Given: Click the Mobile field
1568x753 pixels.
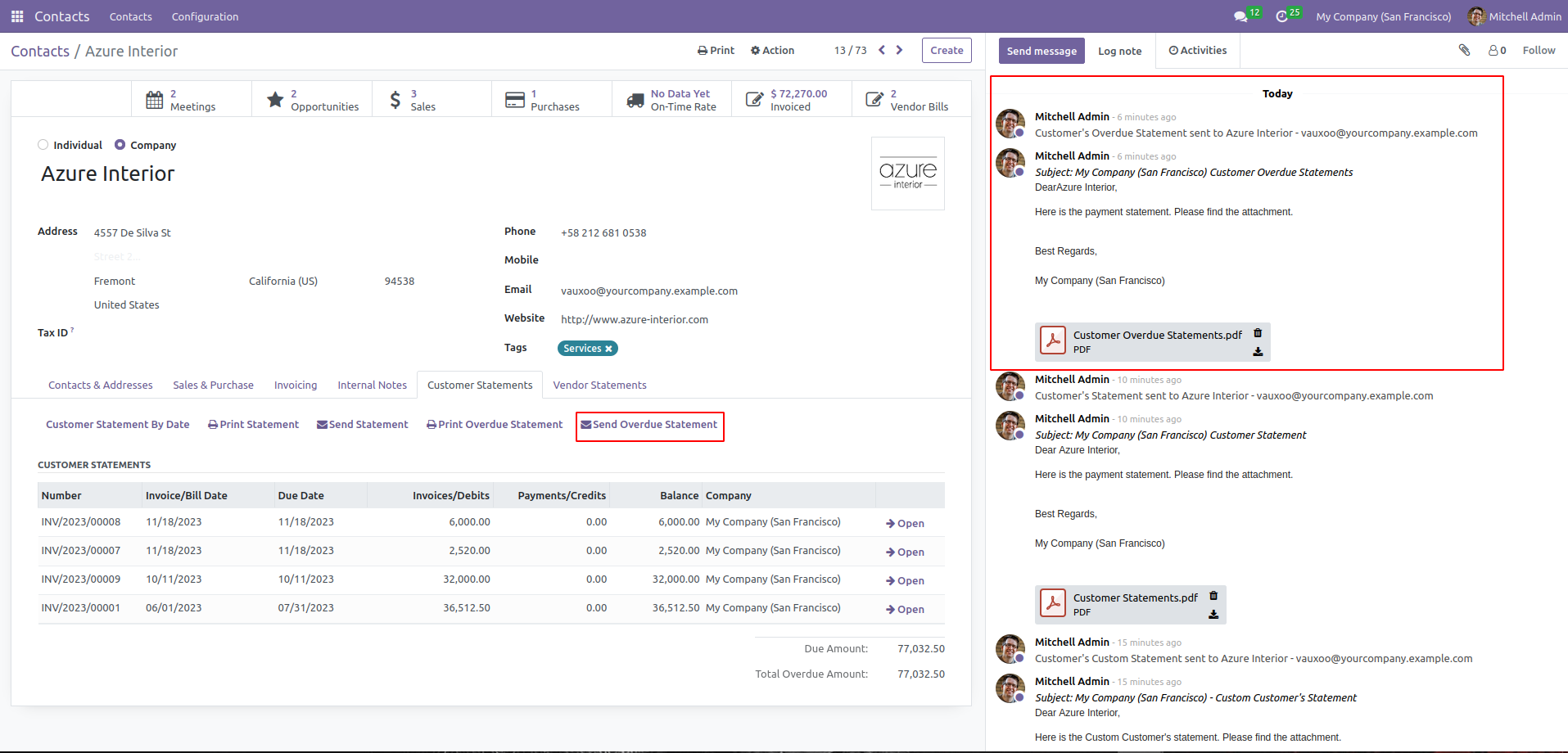Looking at the screenshot, I should (x=751, y=259).
